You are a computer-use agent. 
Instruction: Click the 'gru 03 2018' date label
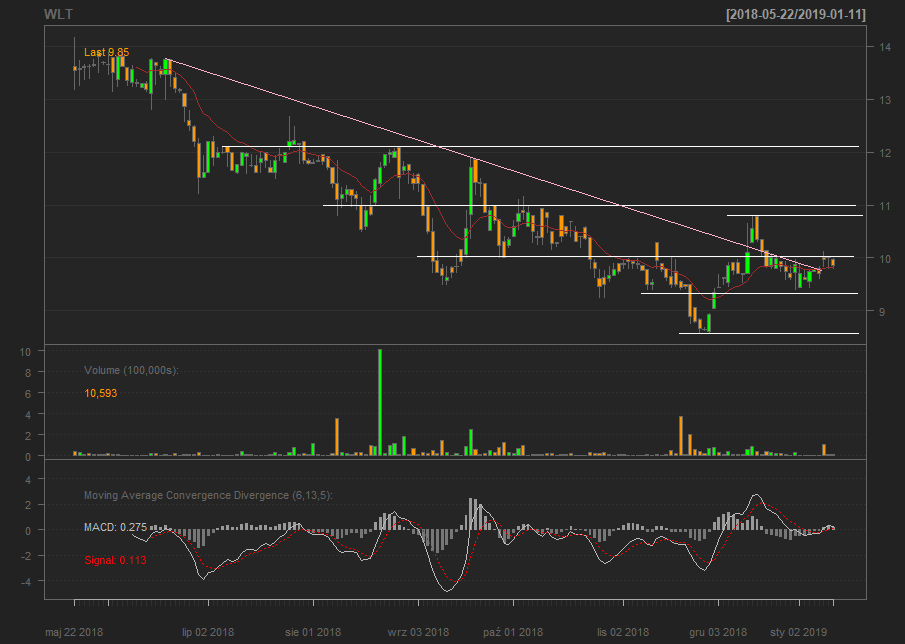click(x=717, y=632)
